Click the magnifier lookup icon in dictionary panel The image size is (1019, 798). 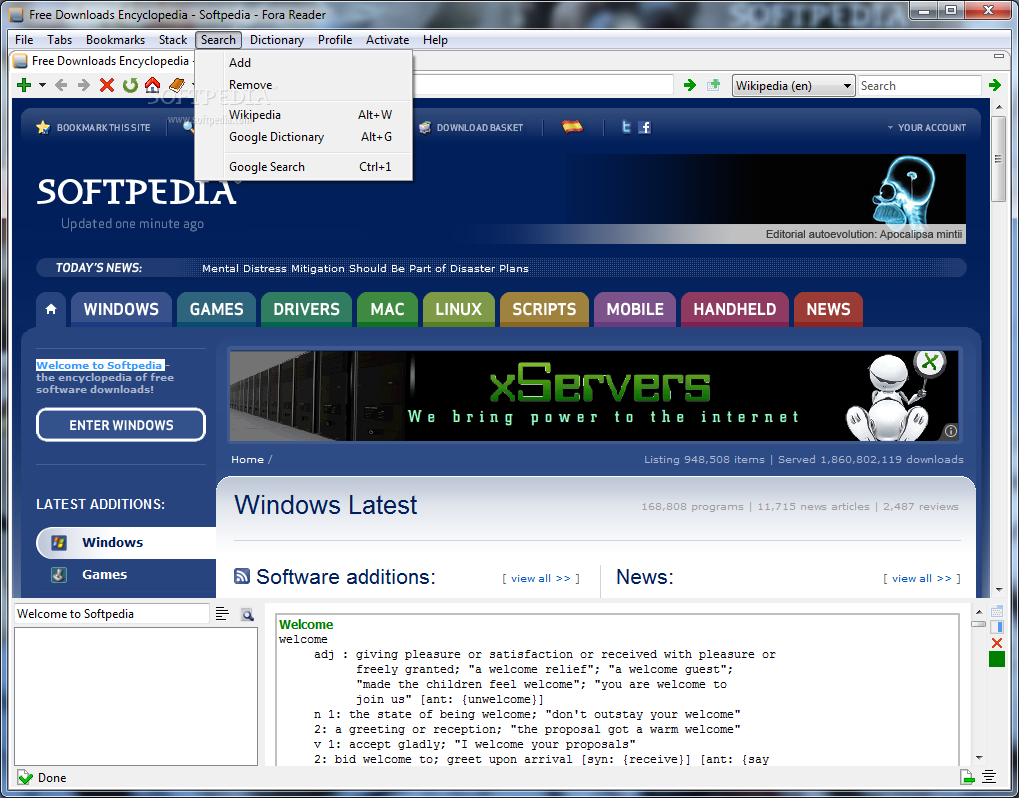[x=247, y=614]
